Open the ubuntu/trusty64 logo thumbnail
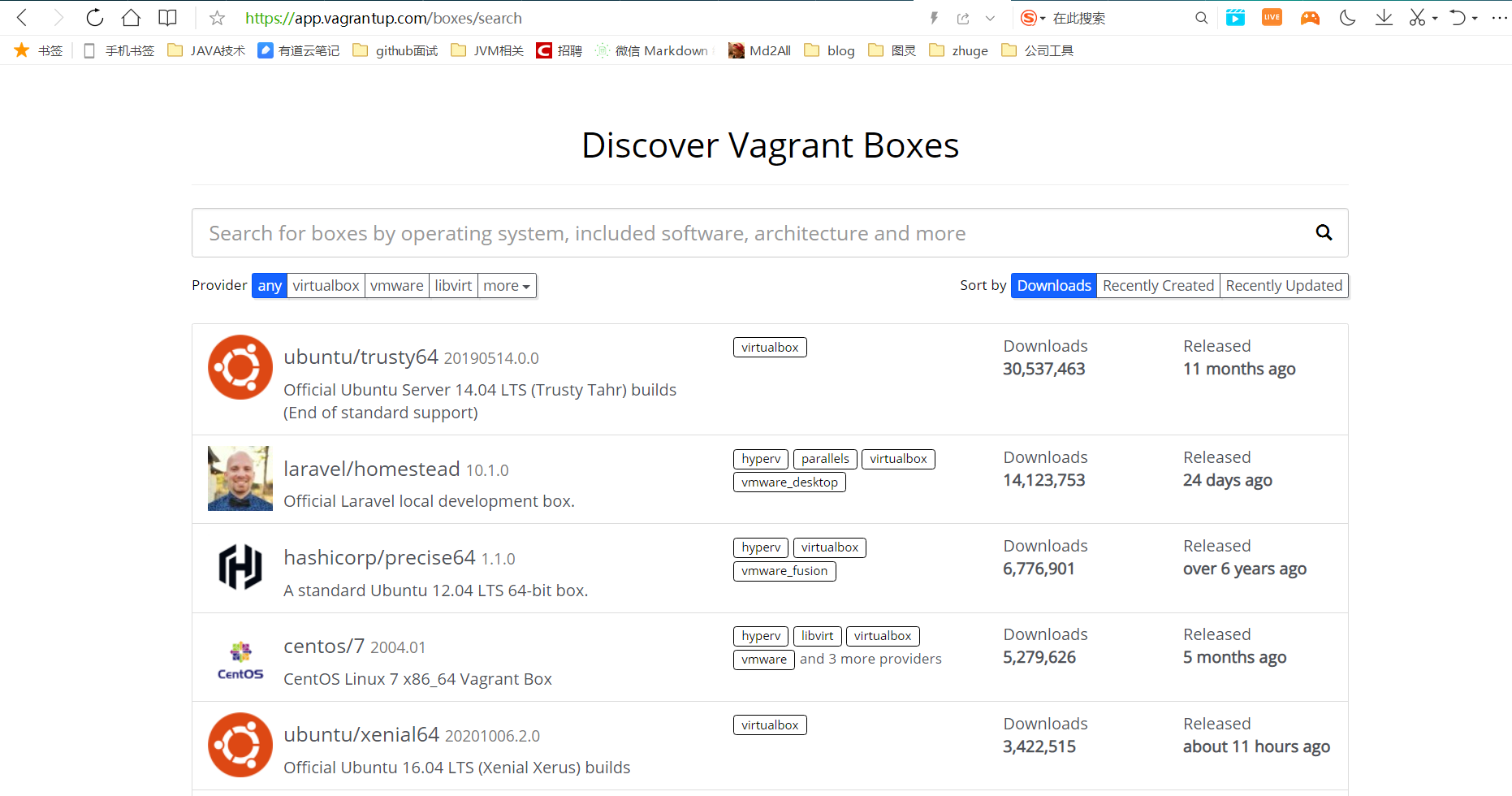This screenshot has height=796, width=1512. pyautogui.click(x=240, y=367)
